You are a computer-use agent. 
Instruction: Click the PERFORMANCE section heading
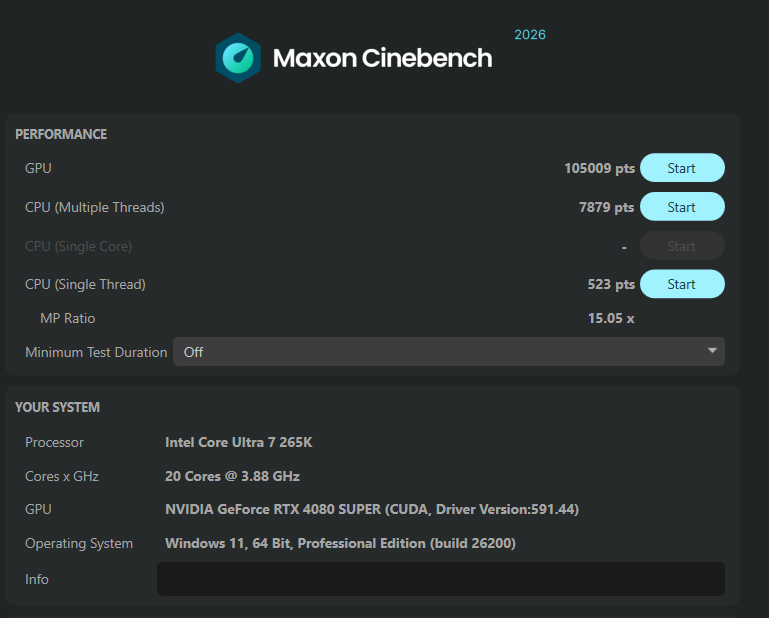pyautogui.click(x=61, y=134)
